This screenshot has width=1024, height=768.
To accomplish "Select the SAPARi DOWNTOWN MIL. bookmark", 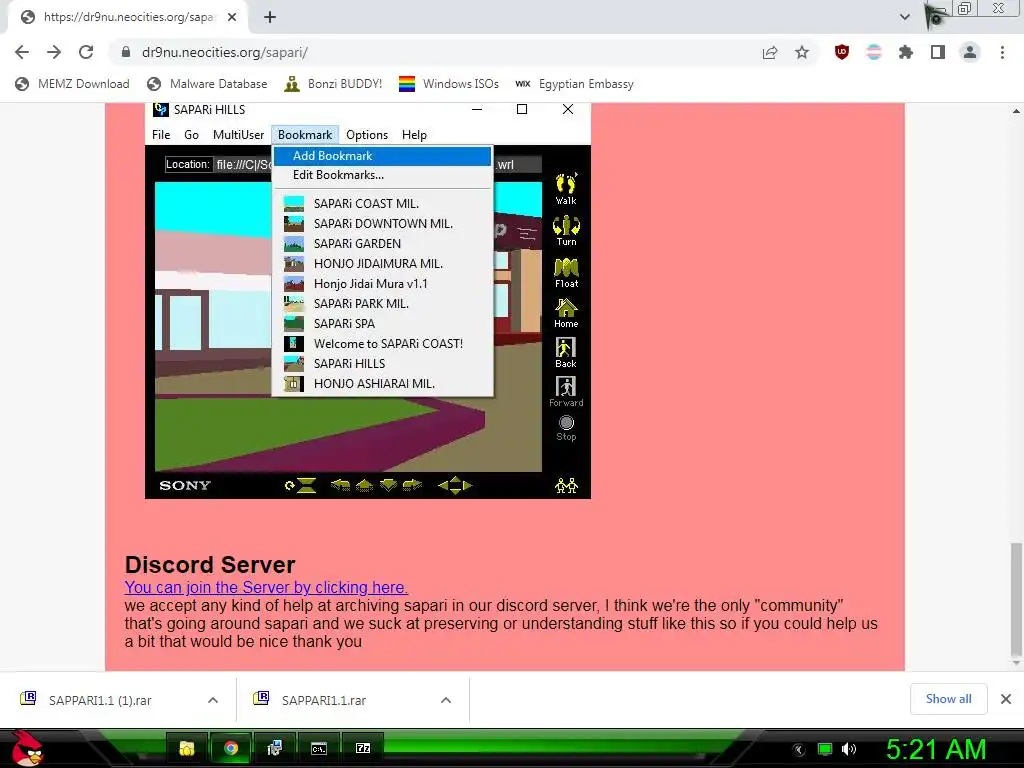I will 382,223.
